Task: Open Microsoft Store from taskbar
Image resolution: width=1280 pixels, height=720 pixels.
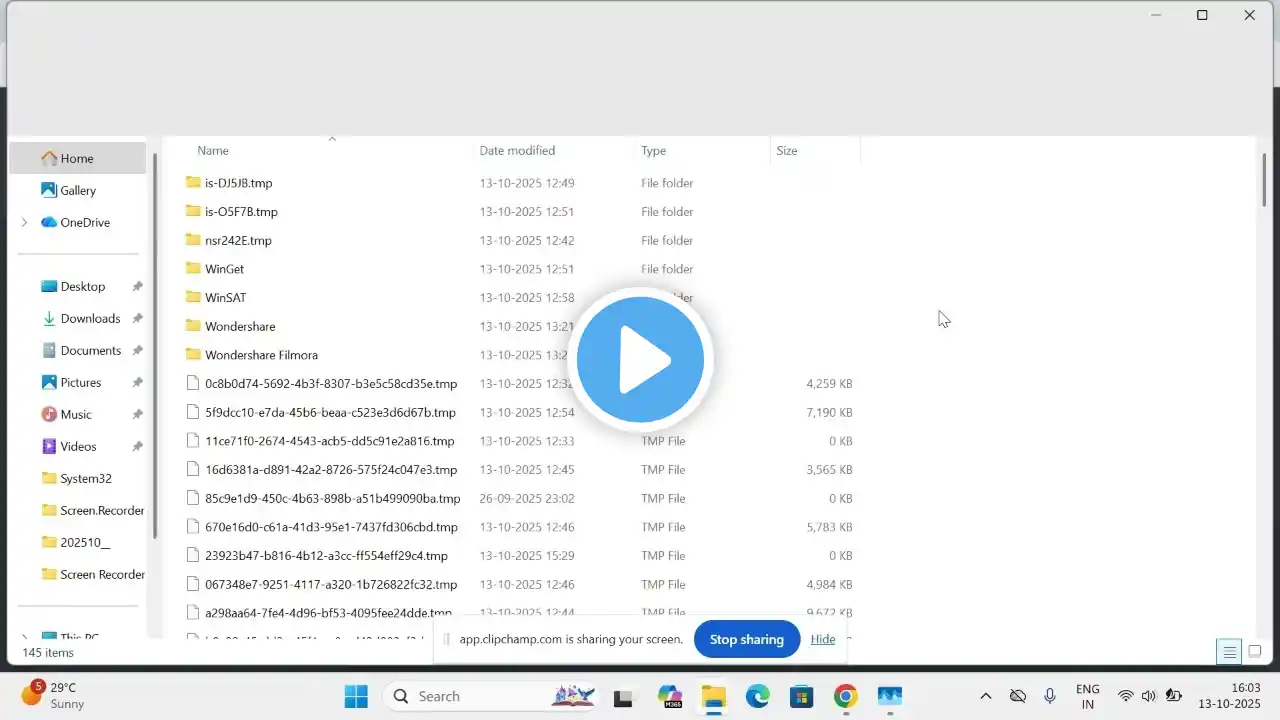Action: [x=801, y=696]
